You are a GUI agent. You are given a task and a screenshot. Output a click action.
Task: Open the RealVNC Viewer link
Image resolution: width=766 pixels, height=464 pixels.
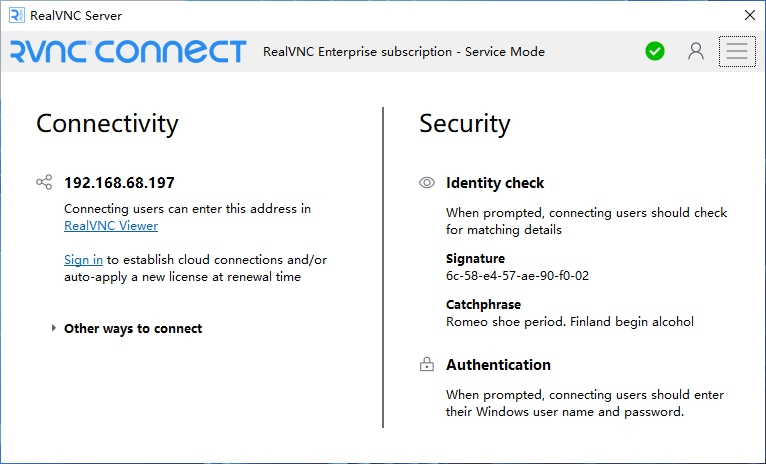(x=111, y=226)
